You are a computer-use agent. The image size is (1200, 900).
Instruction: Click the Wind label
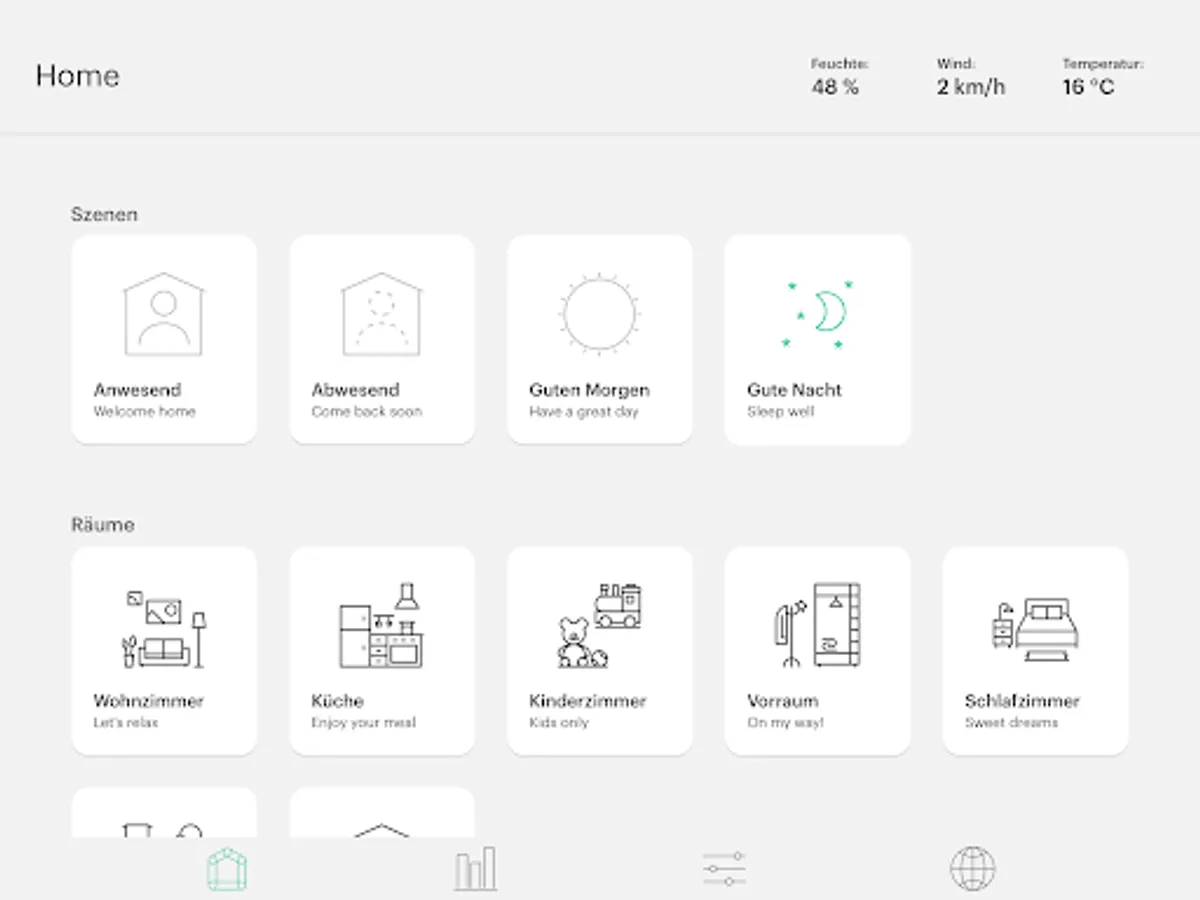(x=955, y=64)
